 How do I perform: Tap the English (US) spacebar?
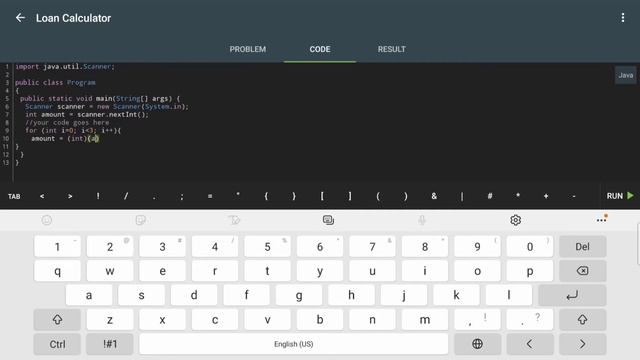(293, 344)
